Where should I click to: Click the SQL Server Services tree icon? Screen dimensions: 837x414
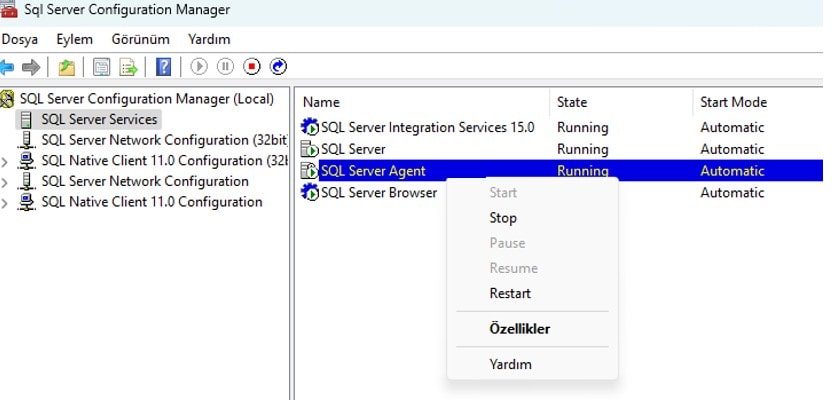click(26, 120)
